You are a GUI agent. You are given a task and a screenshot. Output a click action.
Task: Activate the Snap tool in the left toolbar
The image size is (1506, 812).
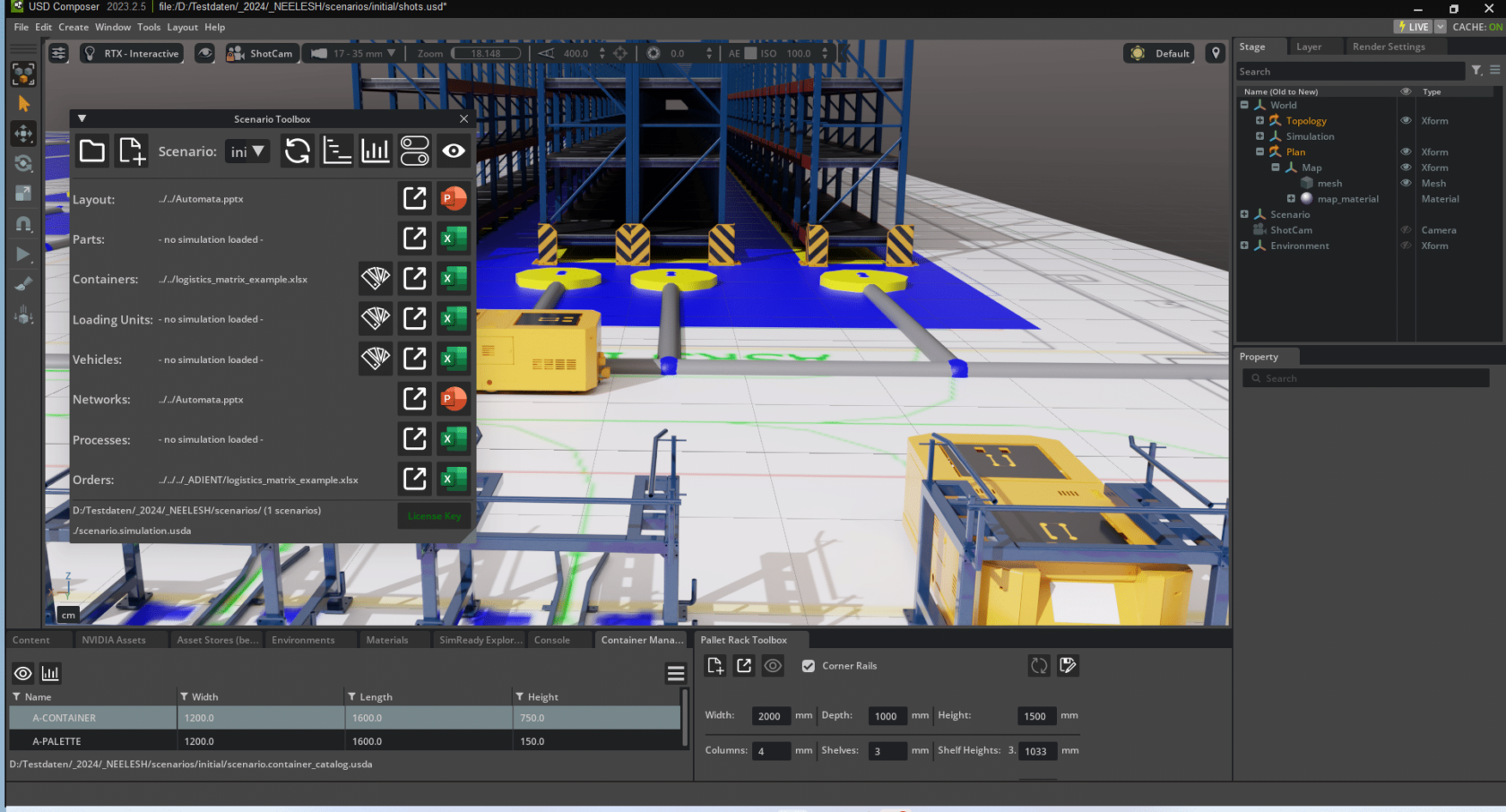[24, 224]
